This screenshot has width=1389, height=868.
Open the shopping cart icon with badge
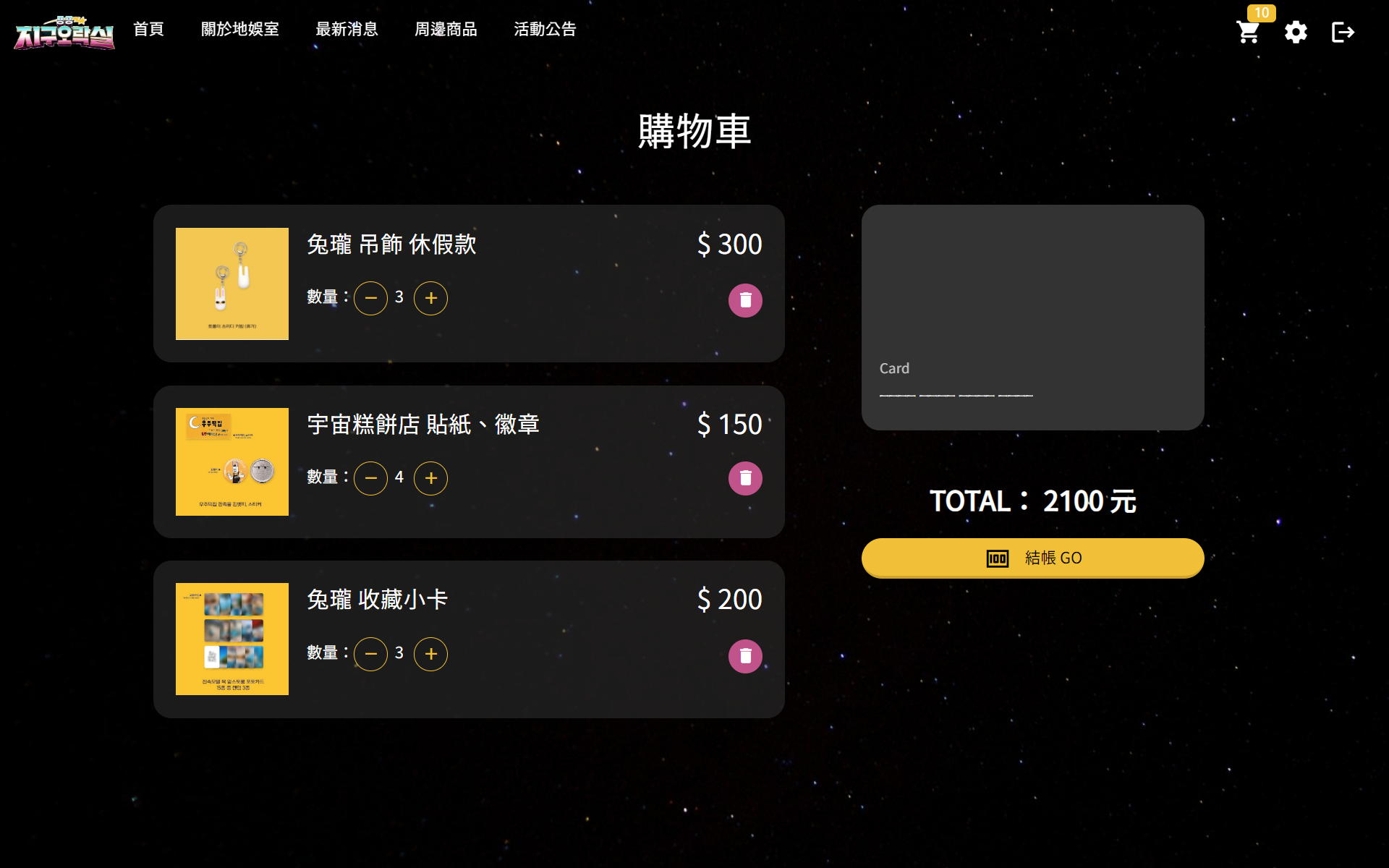1249,31
